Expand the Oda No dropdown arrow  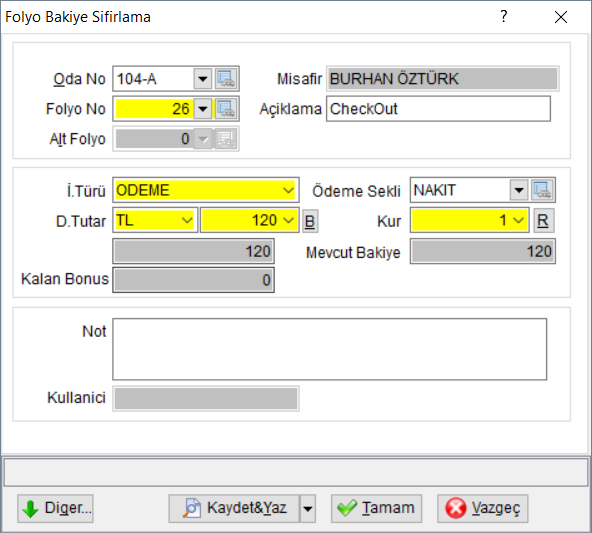(x=203, y=79)
